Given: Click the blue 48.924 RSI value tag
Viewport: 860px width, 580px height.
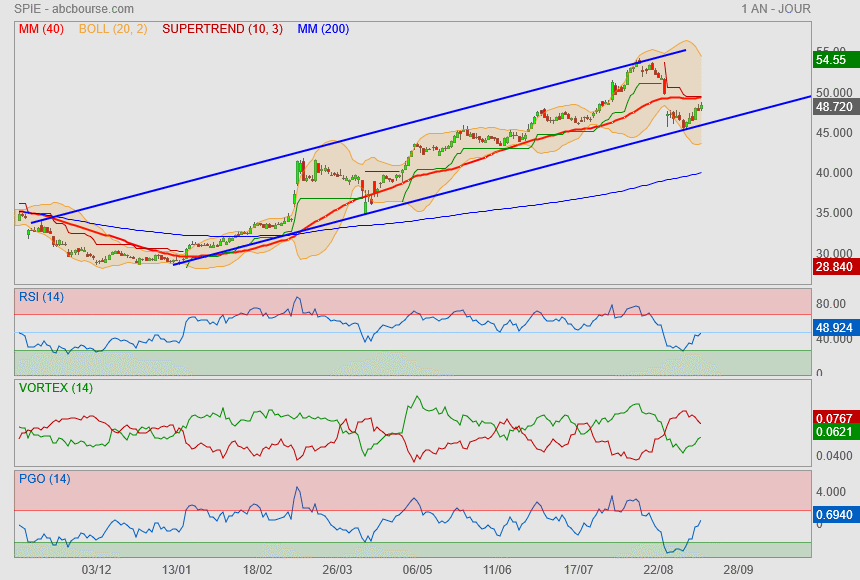Looking at the screenshot, I should pos(833,327).
